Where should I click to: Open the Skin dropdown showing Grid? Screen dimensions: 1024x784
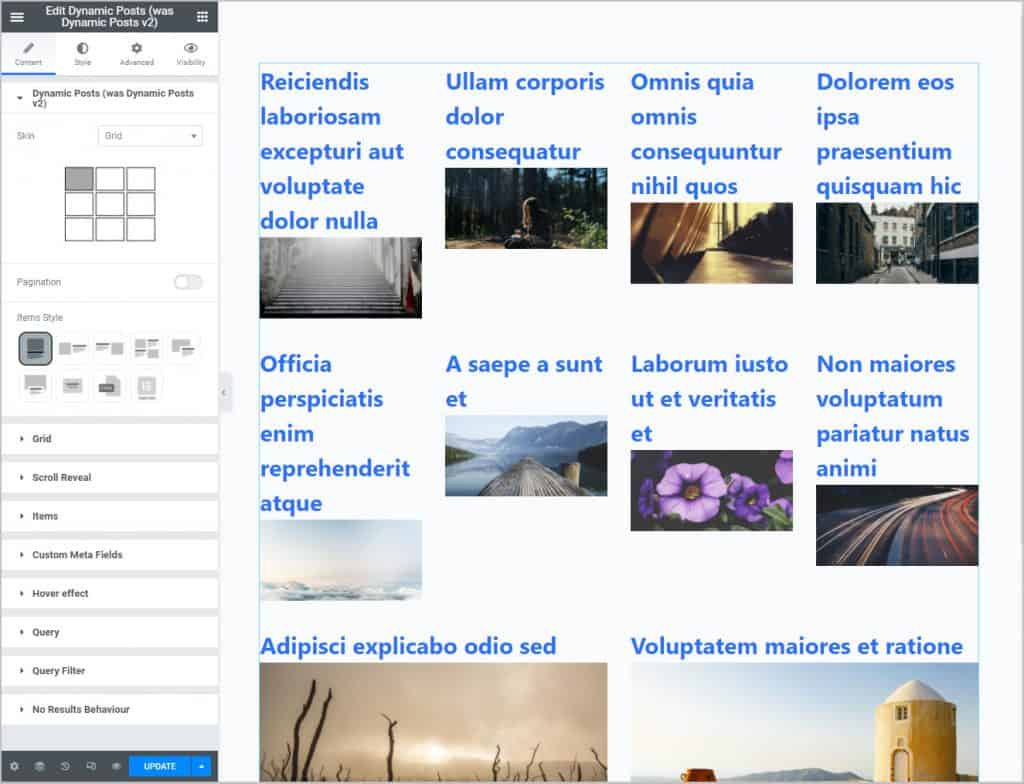150,136
